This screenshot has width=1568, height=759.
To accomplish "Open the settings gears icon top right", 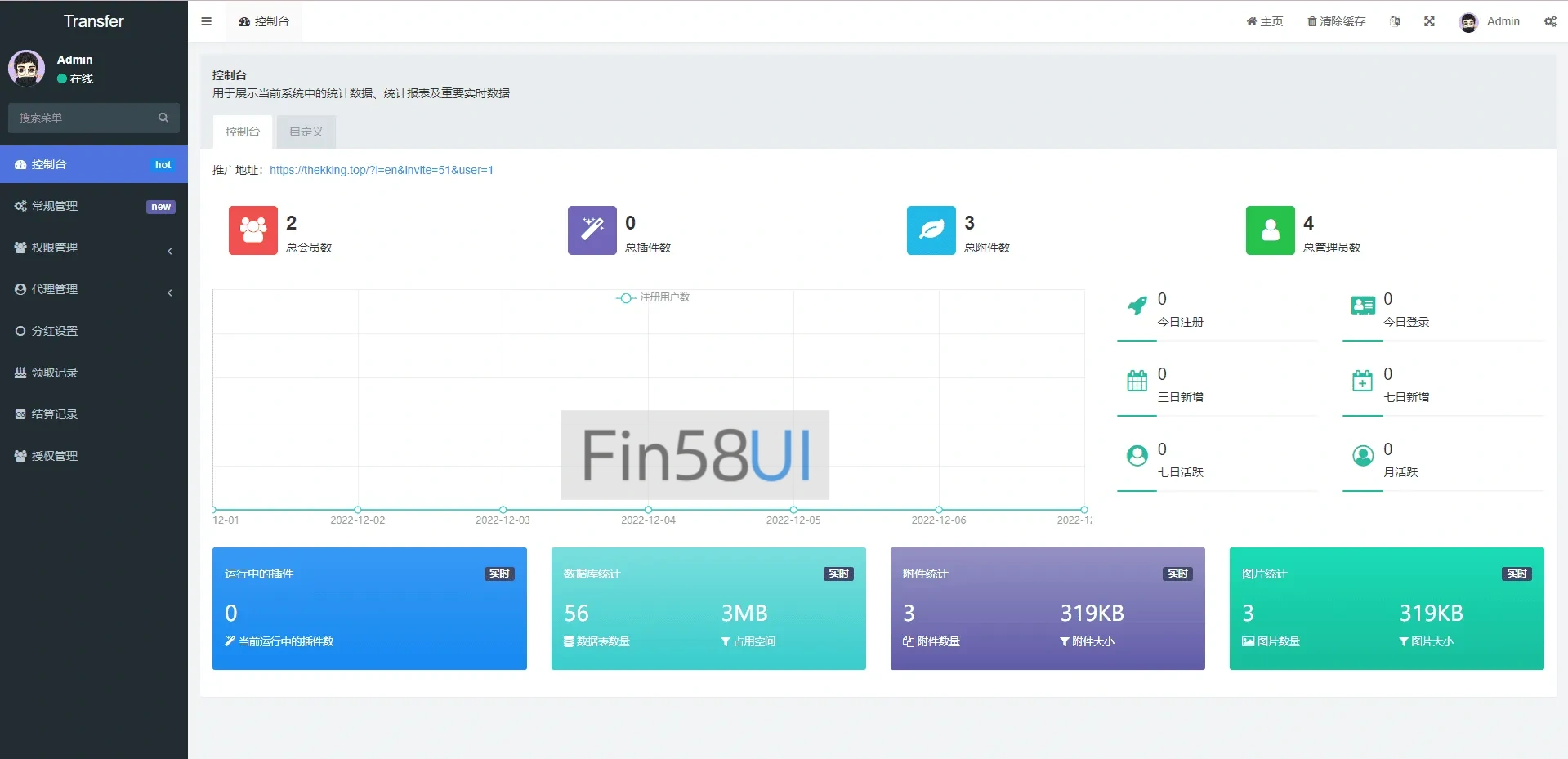I will (x=1549, y=21).
